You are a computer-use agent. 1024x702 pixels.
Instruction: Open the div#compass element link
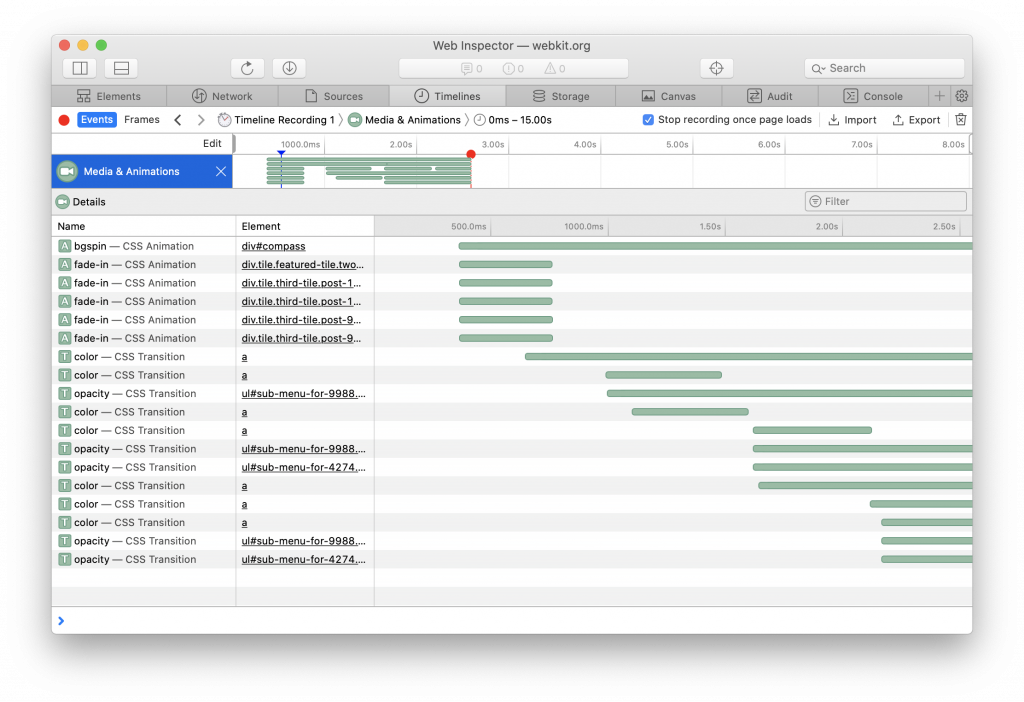coord(272,246)
